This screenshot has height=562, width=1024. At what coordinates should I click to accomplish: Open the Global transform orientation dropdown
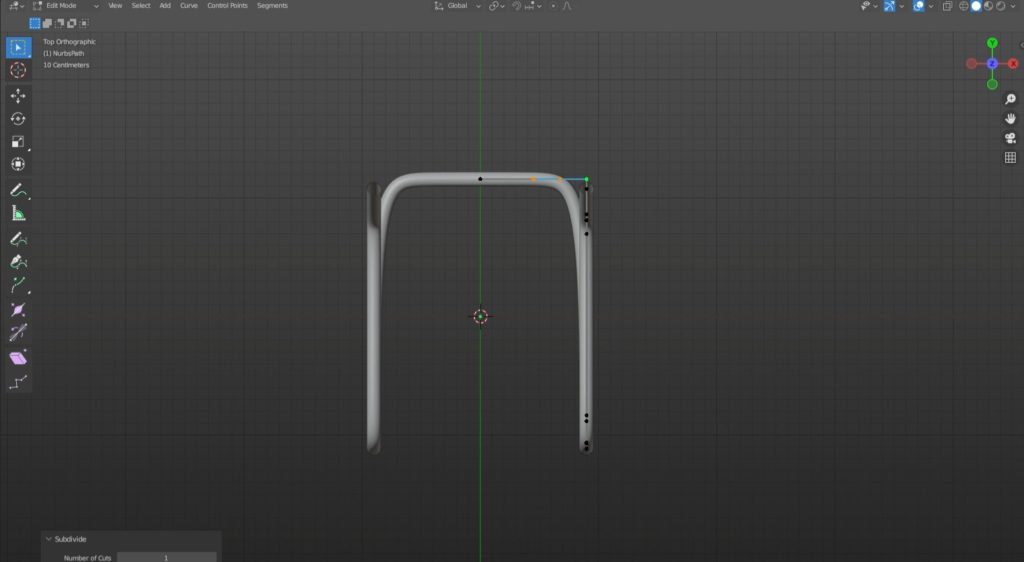point(457,6)
